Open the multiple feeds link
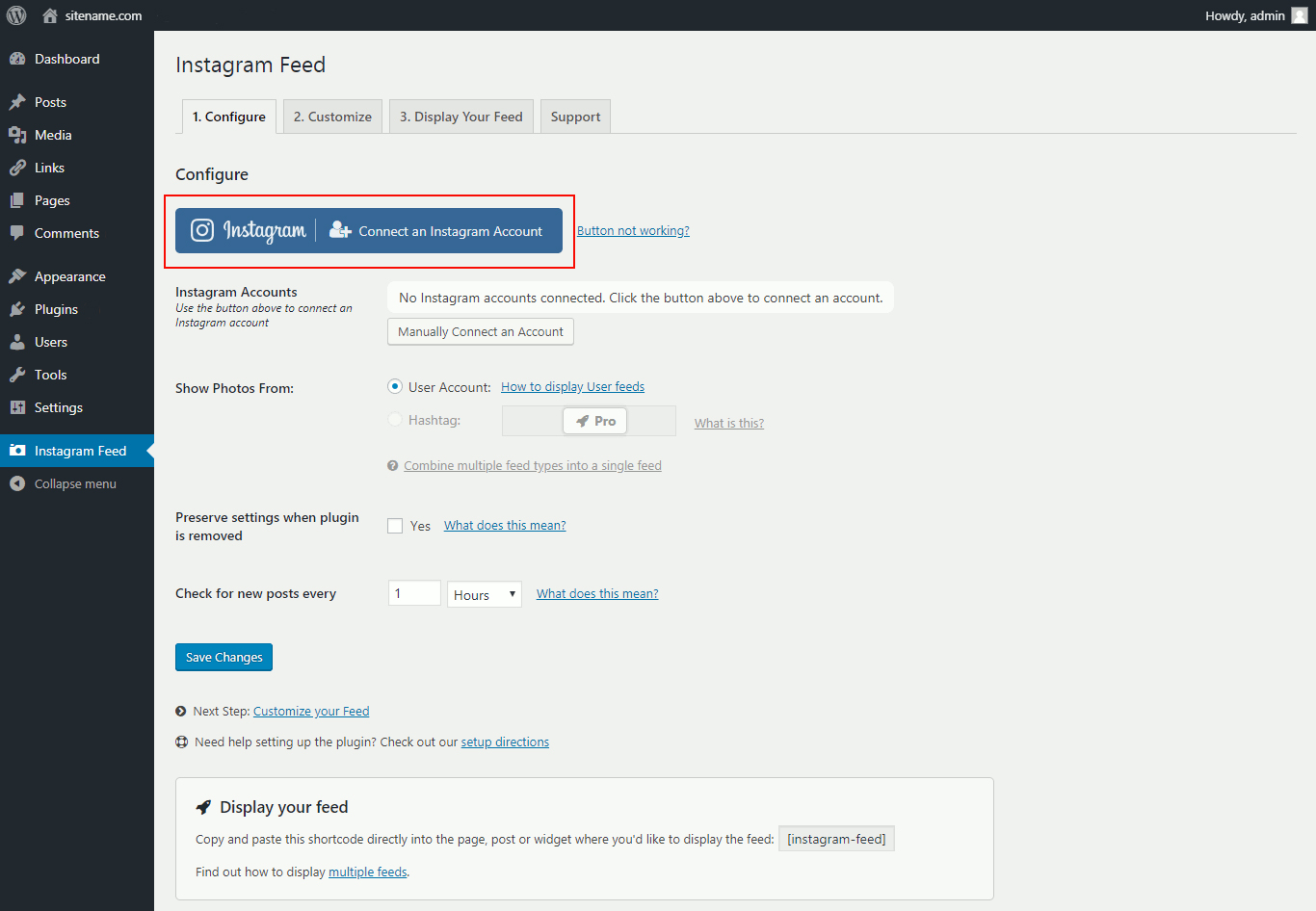 (368, 872)
